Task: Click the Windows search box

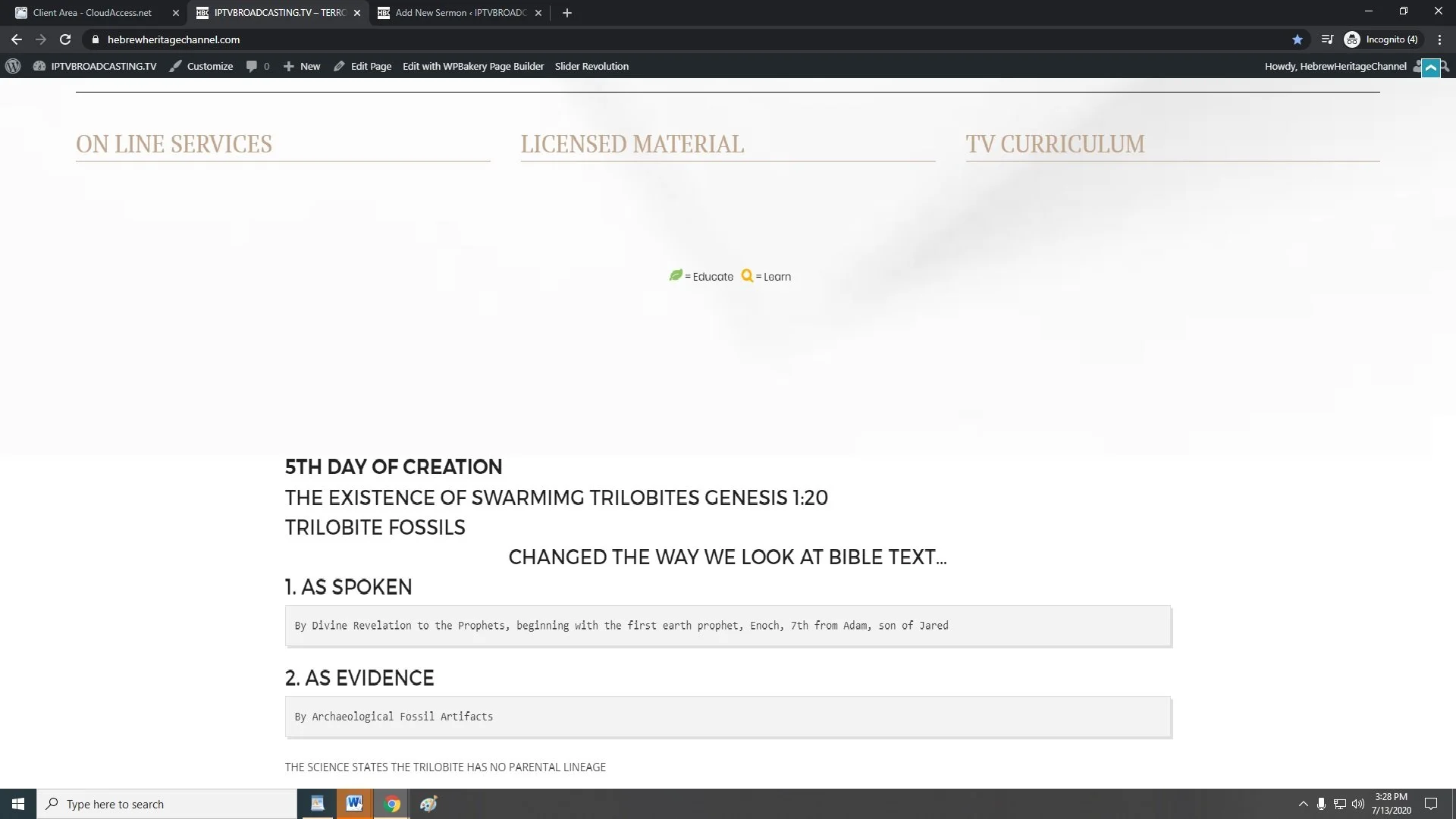Action: pyautogui.click(x=167, y=804)
